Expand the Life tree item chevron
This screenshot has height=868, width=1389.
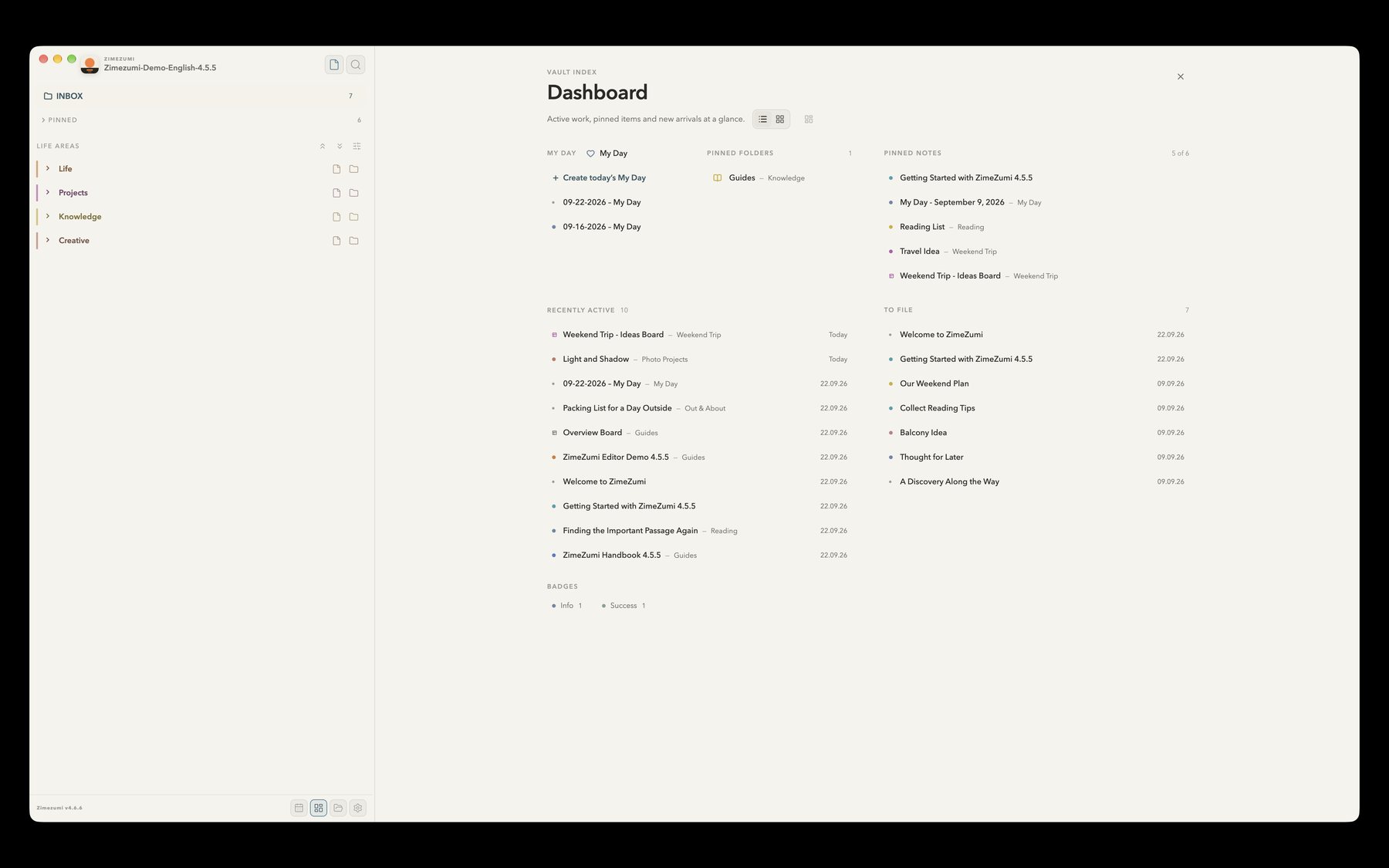click(x=48, y=168)
